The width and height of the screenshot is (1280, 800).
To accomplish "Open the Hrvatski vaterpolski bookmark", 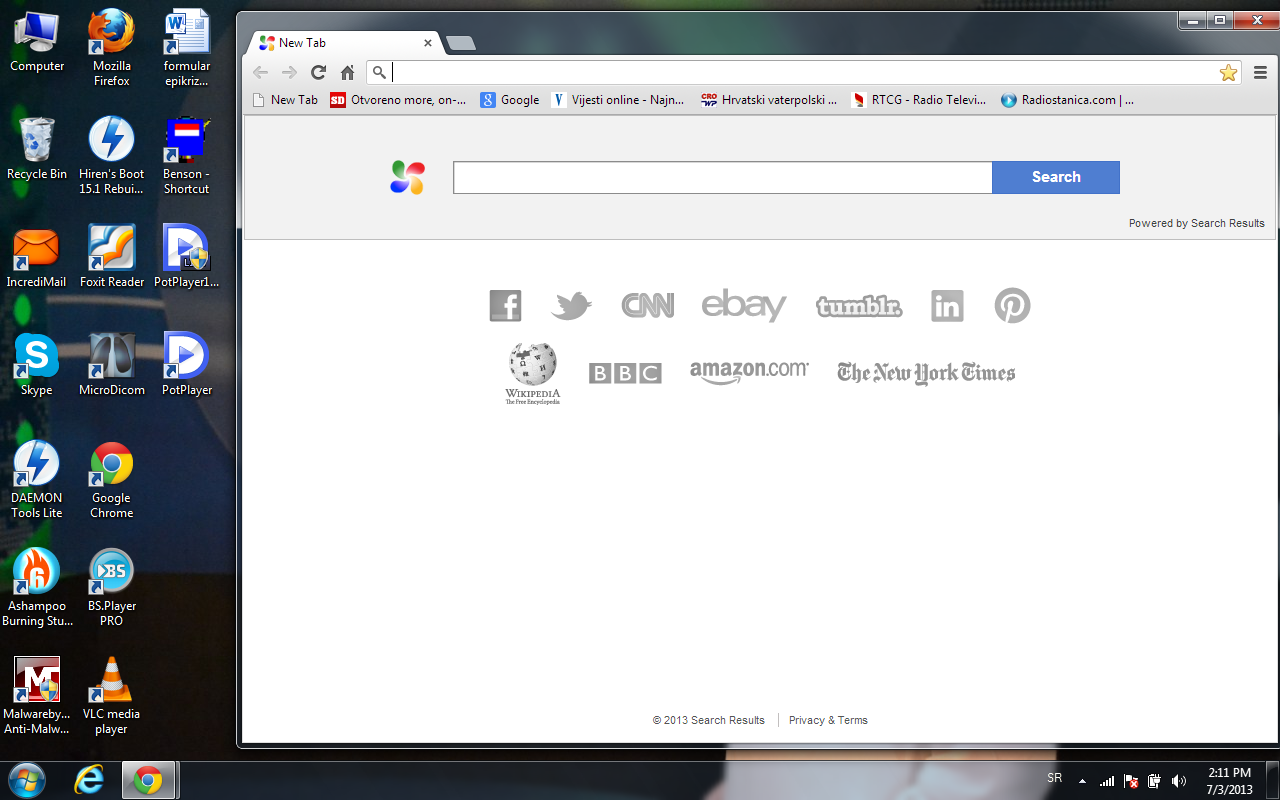I will (x=769, y=100).
